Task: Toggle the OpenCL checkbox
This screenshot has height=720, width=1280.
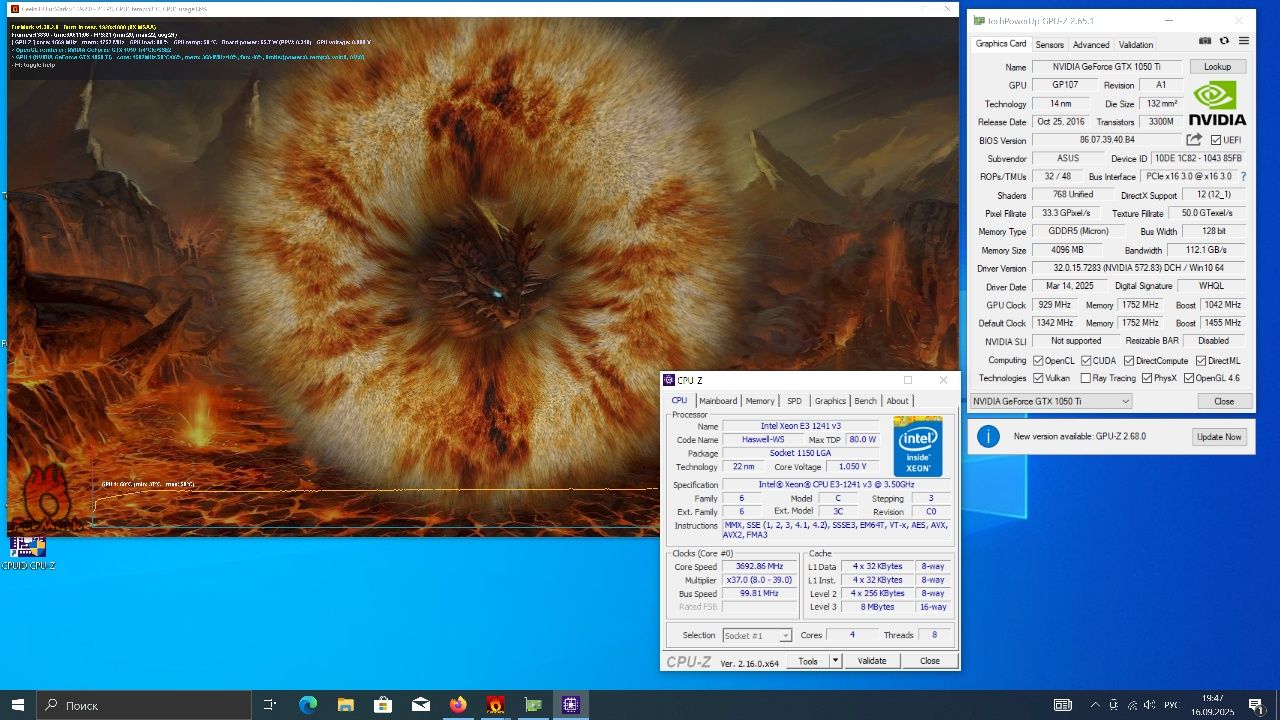Action: click(x=1039, y=360)
